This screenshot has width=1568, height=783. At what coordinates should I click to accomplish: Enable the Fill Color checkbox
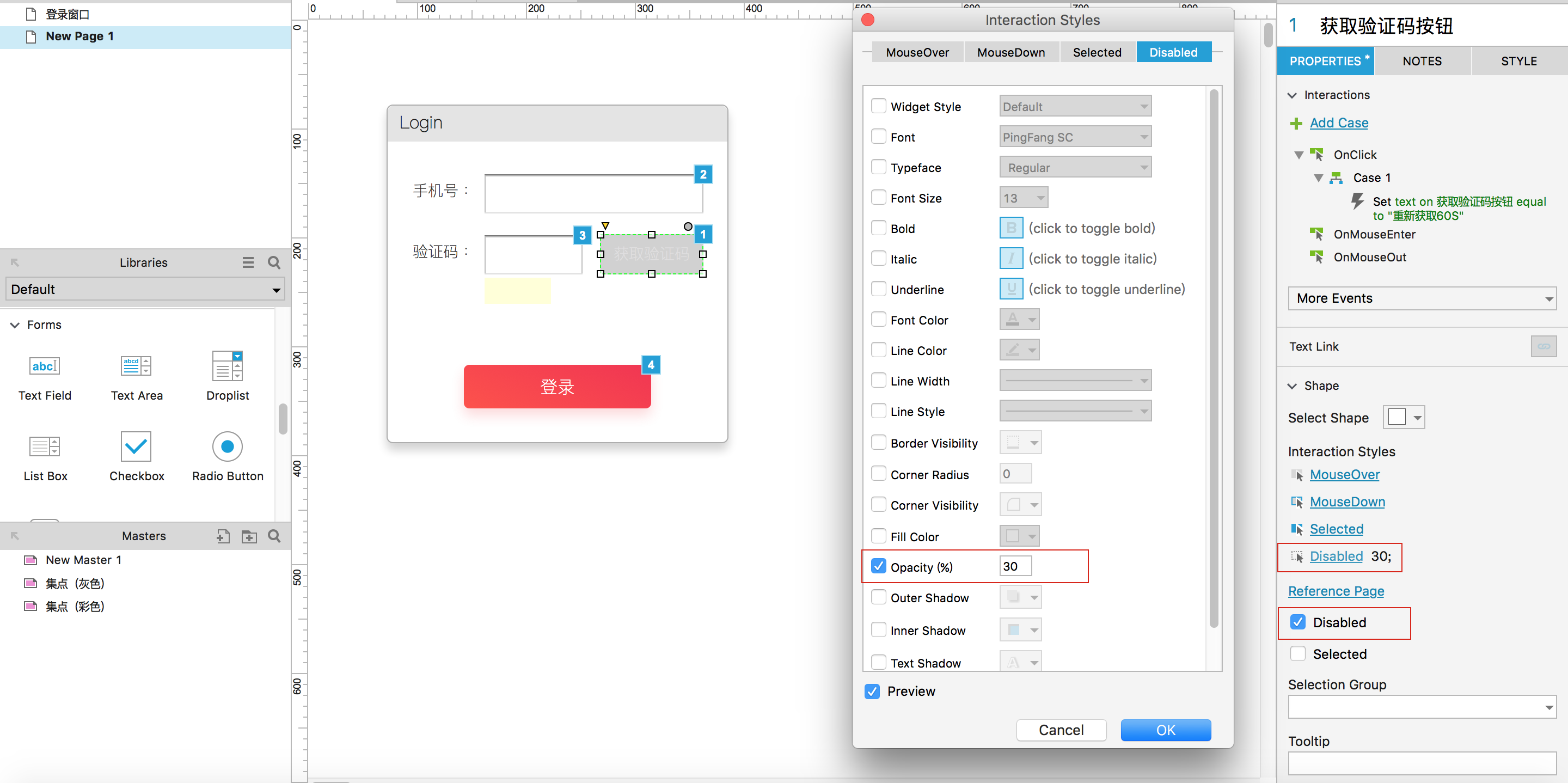point(878,536)
